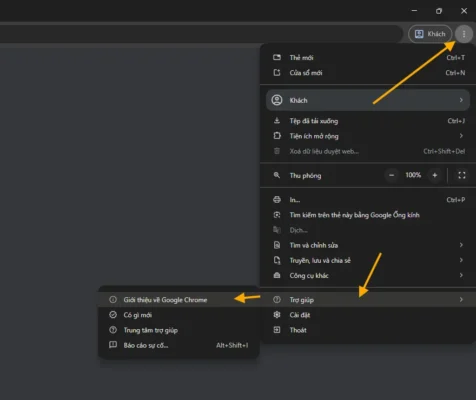
Task: Click the Thoát exit icon
Action: [277, 330]
